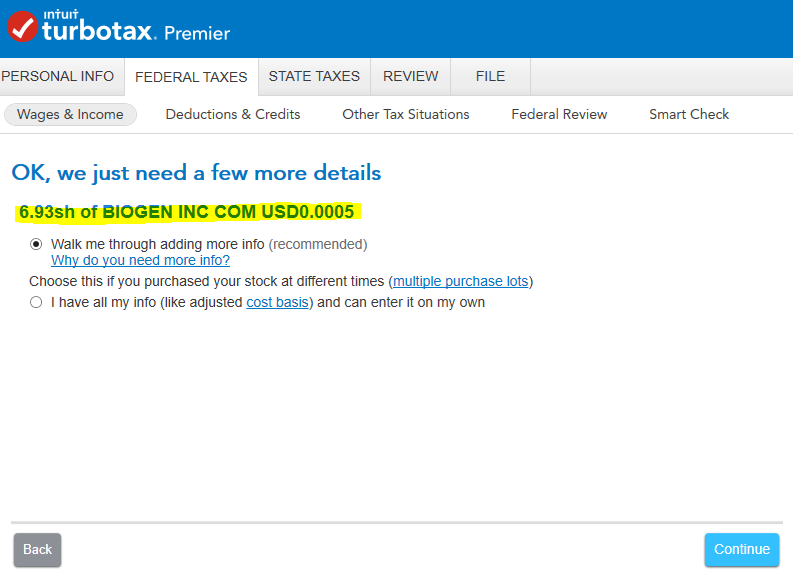
Task: Open Deductions & Credits section
Action: (x=233, y=114)
